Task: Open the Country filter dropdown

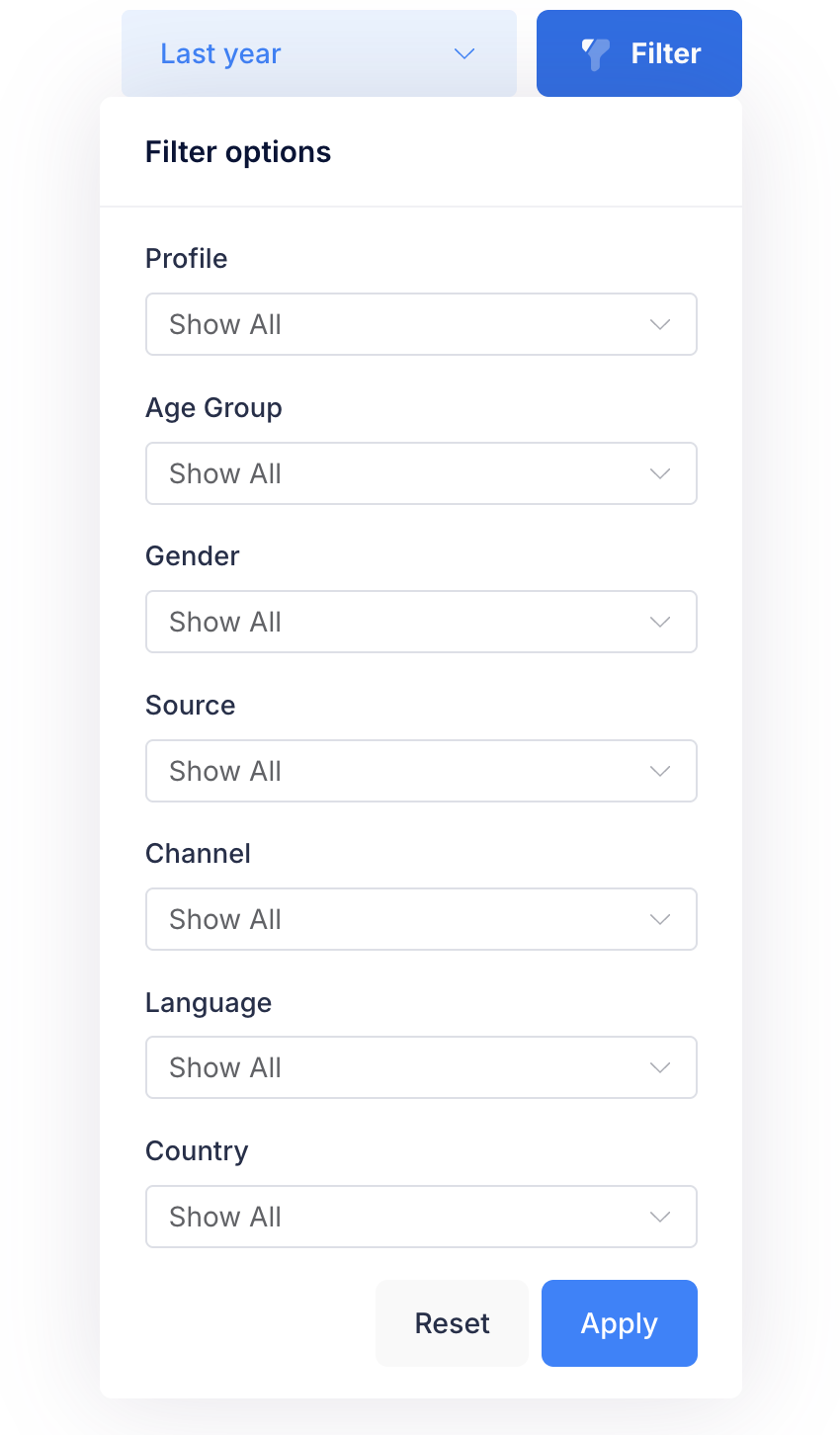Action: coord(421,1217)
